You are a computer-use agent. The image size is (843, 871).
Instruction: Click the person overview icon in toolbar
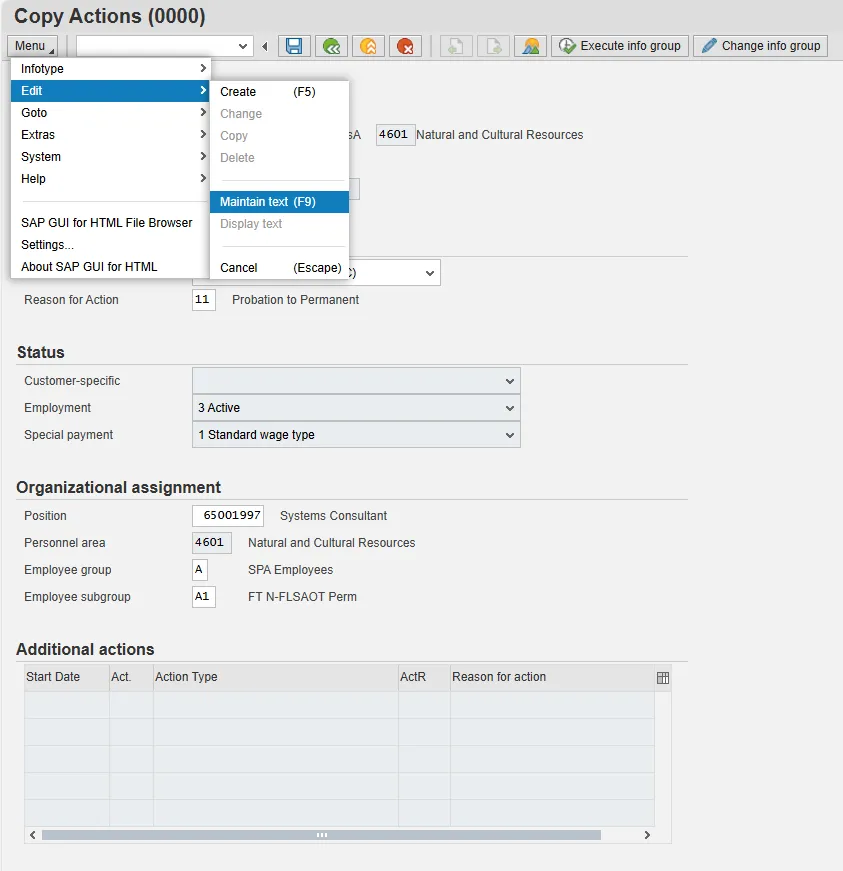tap(530, 46)
